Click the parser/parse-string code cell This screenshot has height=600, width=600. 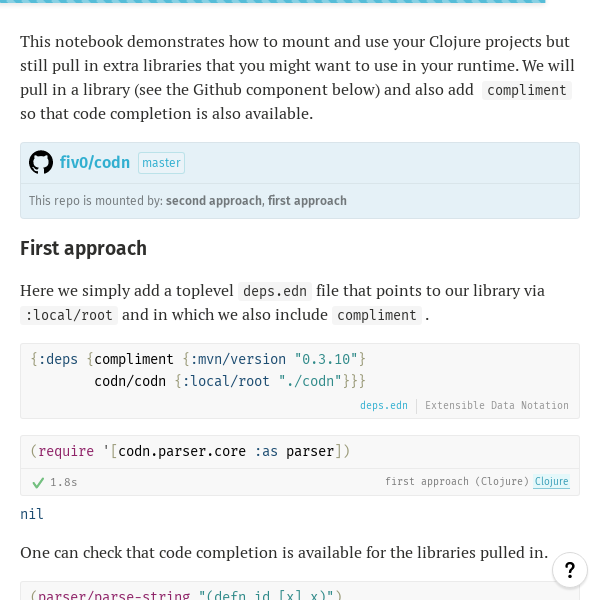(300, 592)
